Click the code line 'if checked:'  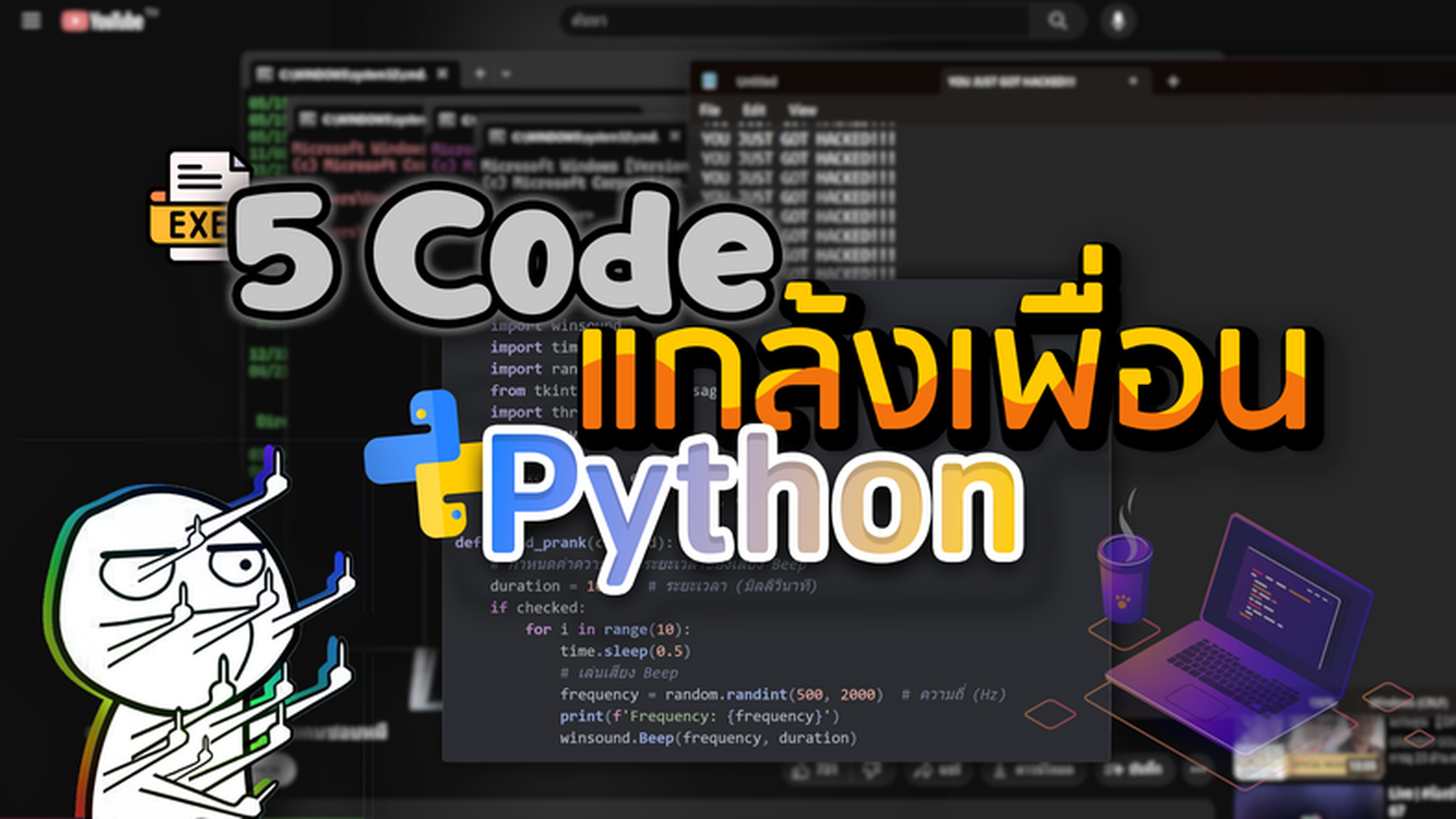click(537, 608)
